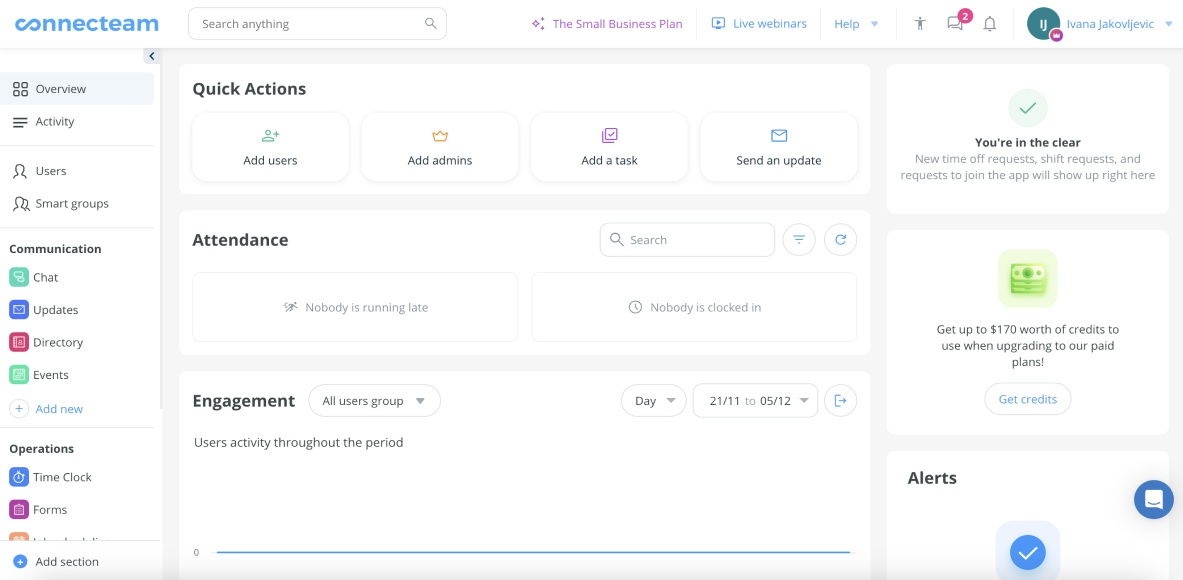Click the Updates envelope icon in sidebar
The height and width of the screenshot is (580, 1183).
19,309
